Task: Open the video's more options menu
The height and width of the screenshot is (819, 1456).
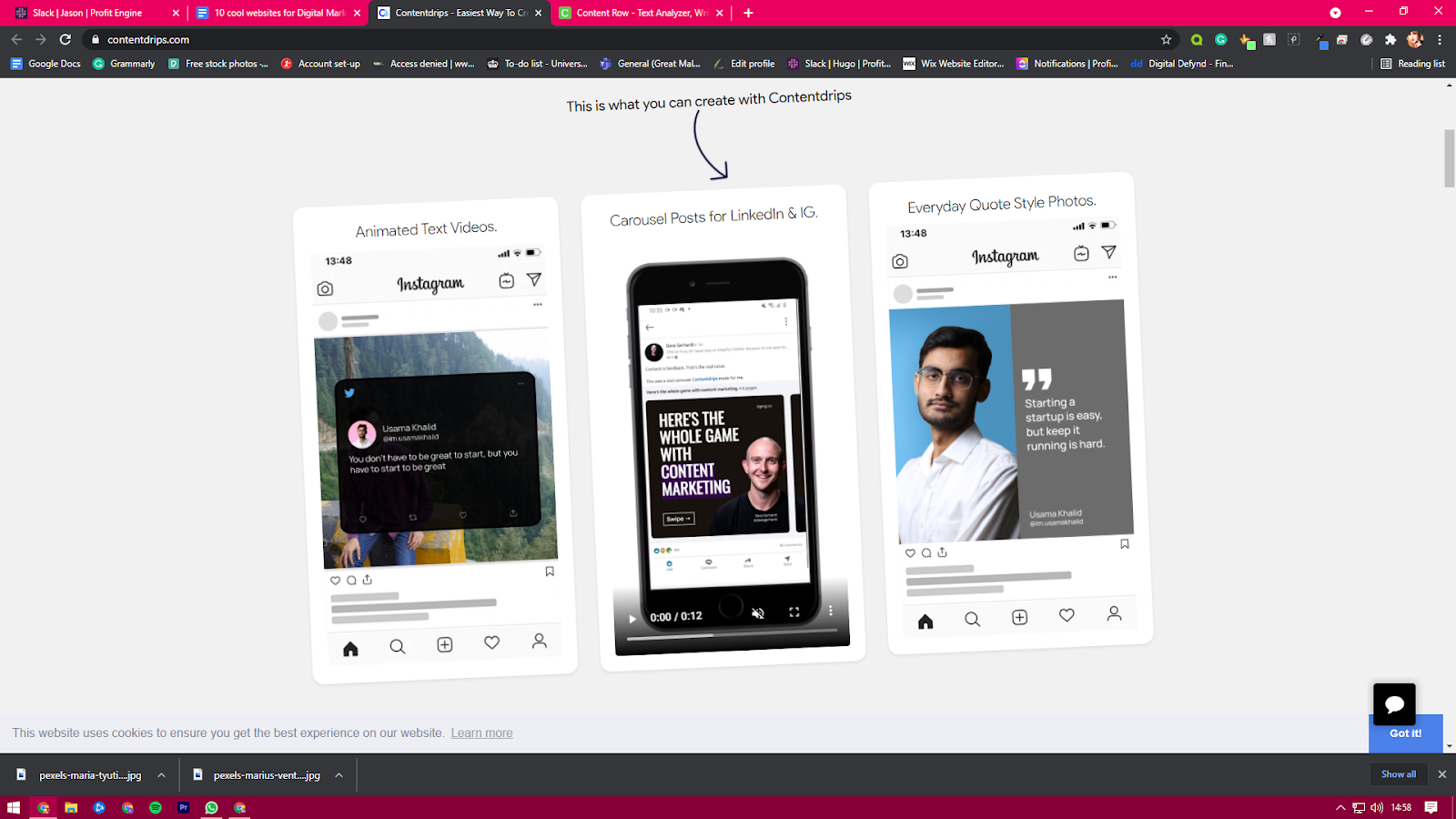Action: [x=830, y=611]
